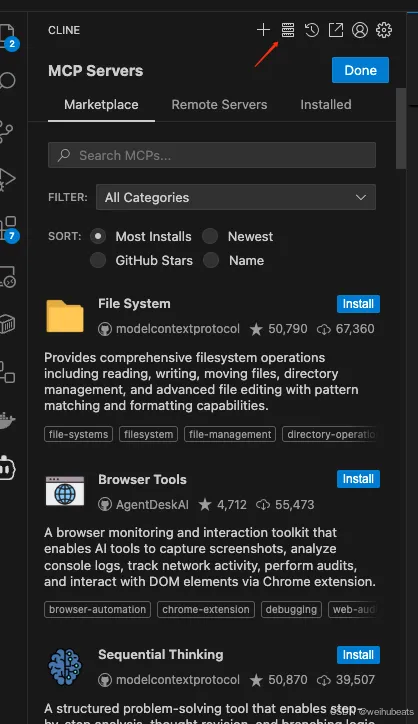Open the Cline account profile icon
The width and height of the screenshot is (418, 724).
[x=360, y=30]
